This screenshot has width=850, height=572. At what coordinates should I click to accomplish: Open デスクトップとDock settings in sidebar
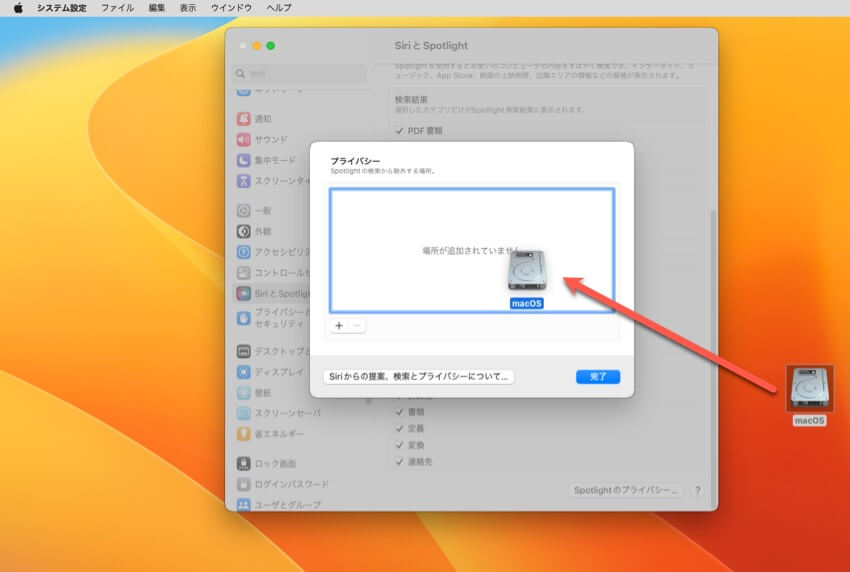(x=271, y=351)
